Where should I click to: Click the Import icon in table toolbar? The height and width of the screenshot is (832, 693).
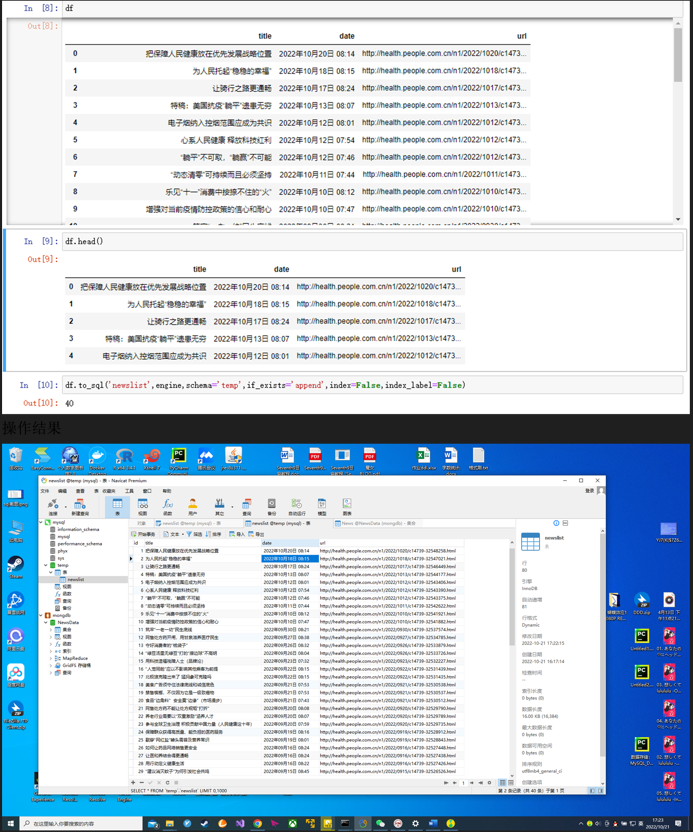point(236,534)
